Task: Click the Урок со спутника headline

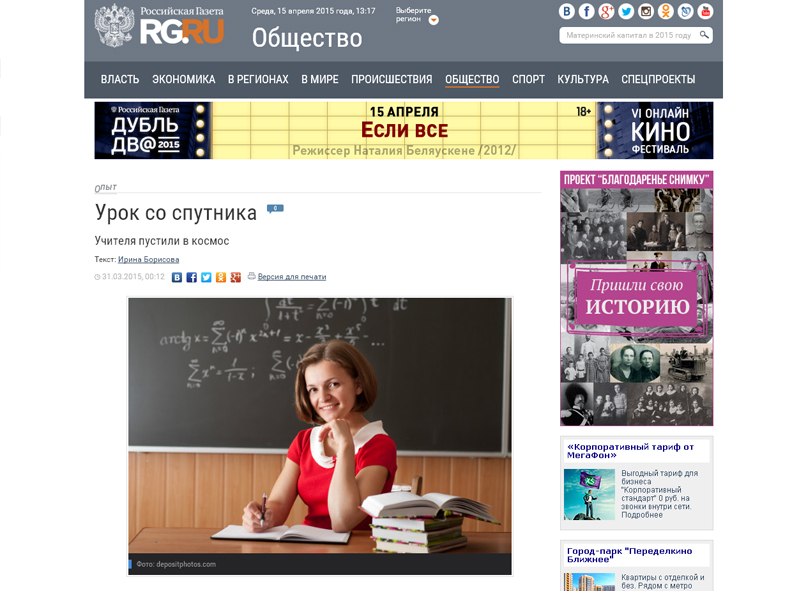Action: click(176, 212)
